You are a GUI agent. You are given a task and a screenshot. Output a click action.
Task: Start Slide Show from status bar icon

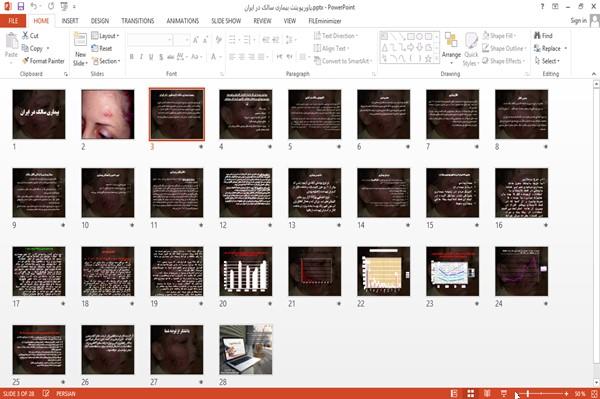[504, 393]
